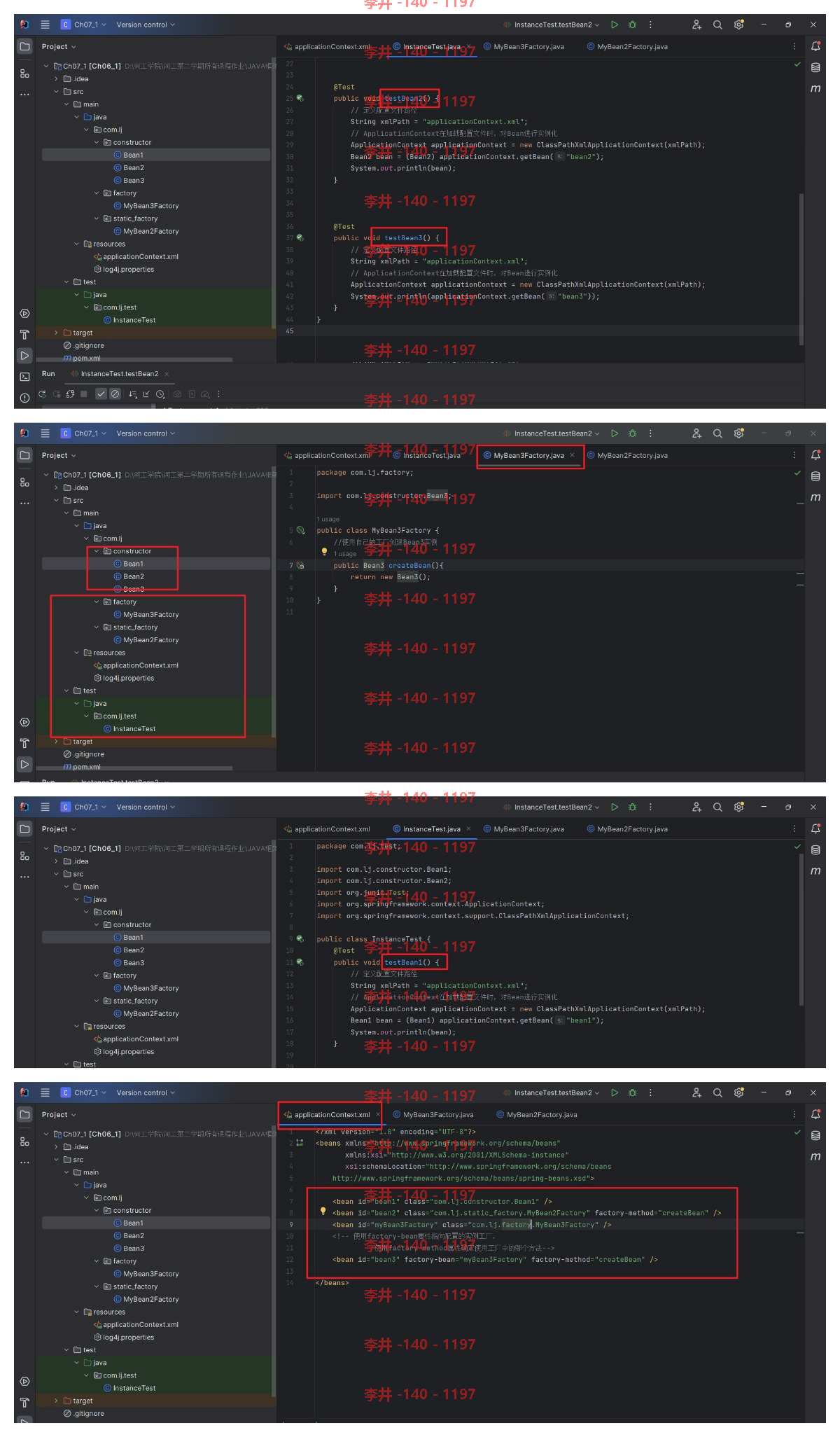The width and height of the screenshot is (840, 1437).
Task: Toggle Show Ignored filter in Run toolbar
Action: (115, 394)
